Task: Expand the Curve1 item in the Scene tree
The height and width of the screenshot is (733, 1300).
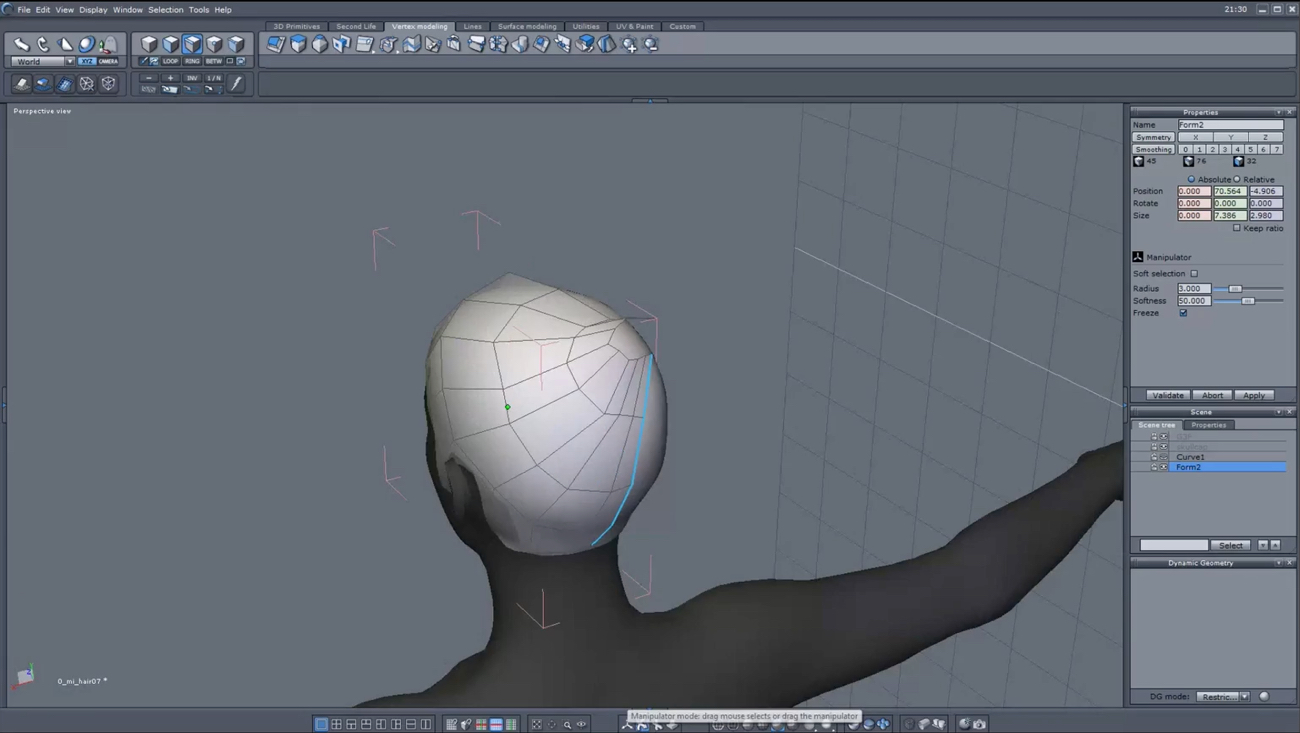Action: coord(1152,457)
